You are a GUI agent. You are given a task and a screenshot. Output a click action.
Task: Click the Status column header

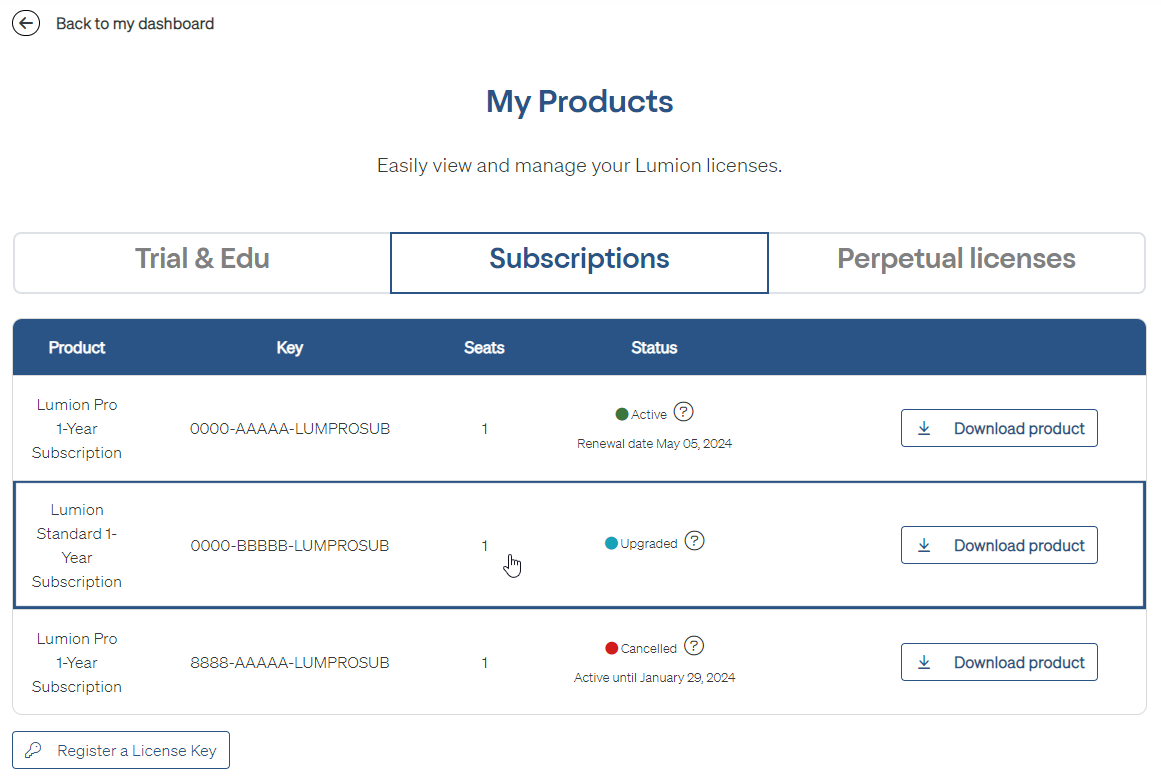[x=654, y=347]
